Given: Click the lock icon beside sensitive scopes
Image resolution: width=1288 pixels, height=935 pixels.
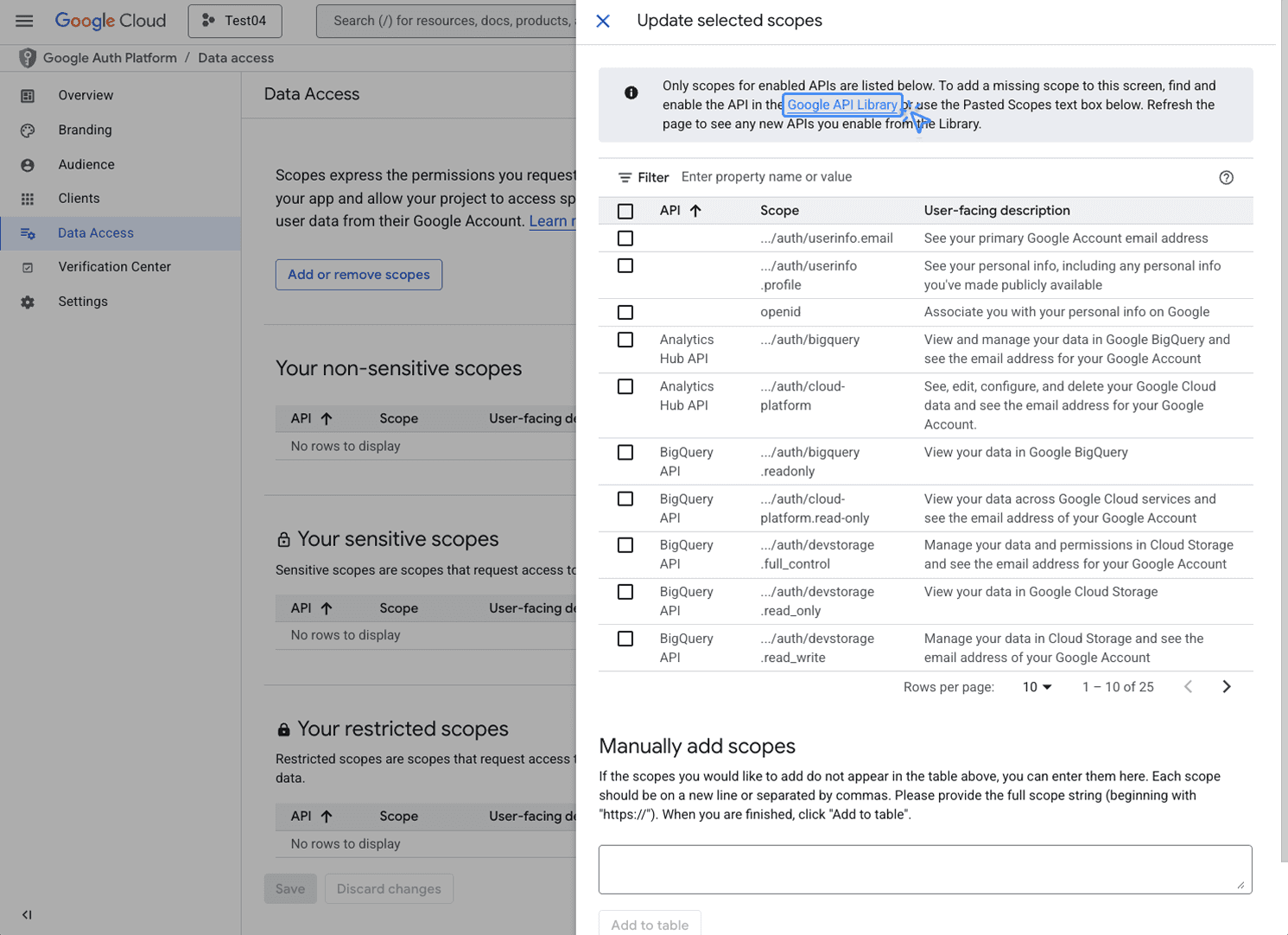Looking at the screenshot, I should (283, 539).
